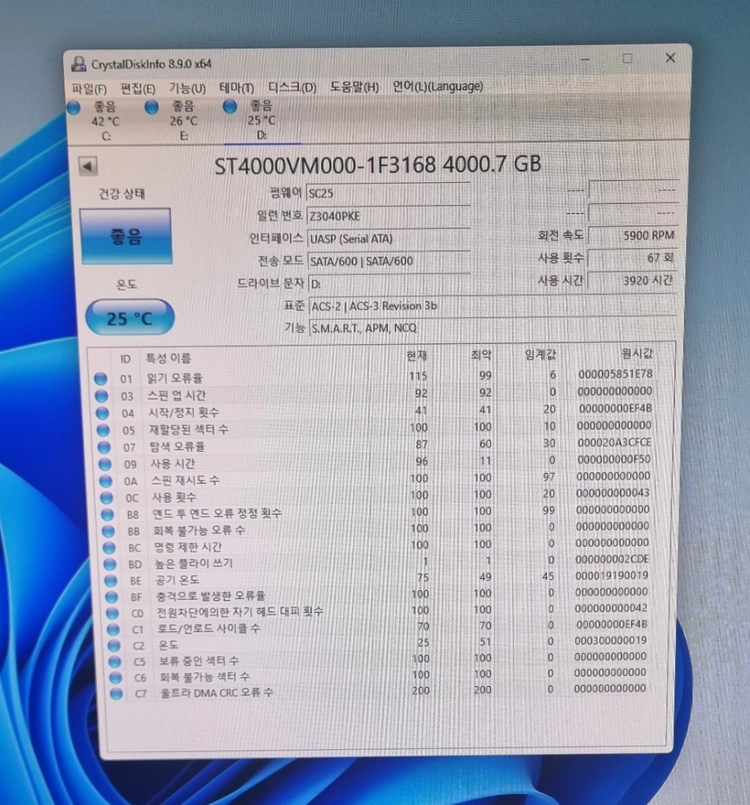The width and height of the screenshot is (750, 805).
Task: Click the 최악 column header
Action: coord(481,355)
